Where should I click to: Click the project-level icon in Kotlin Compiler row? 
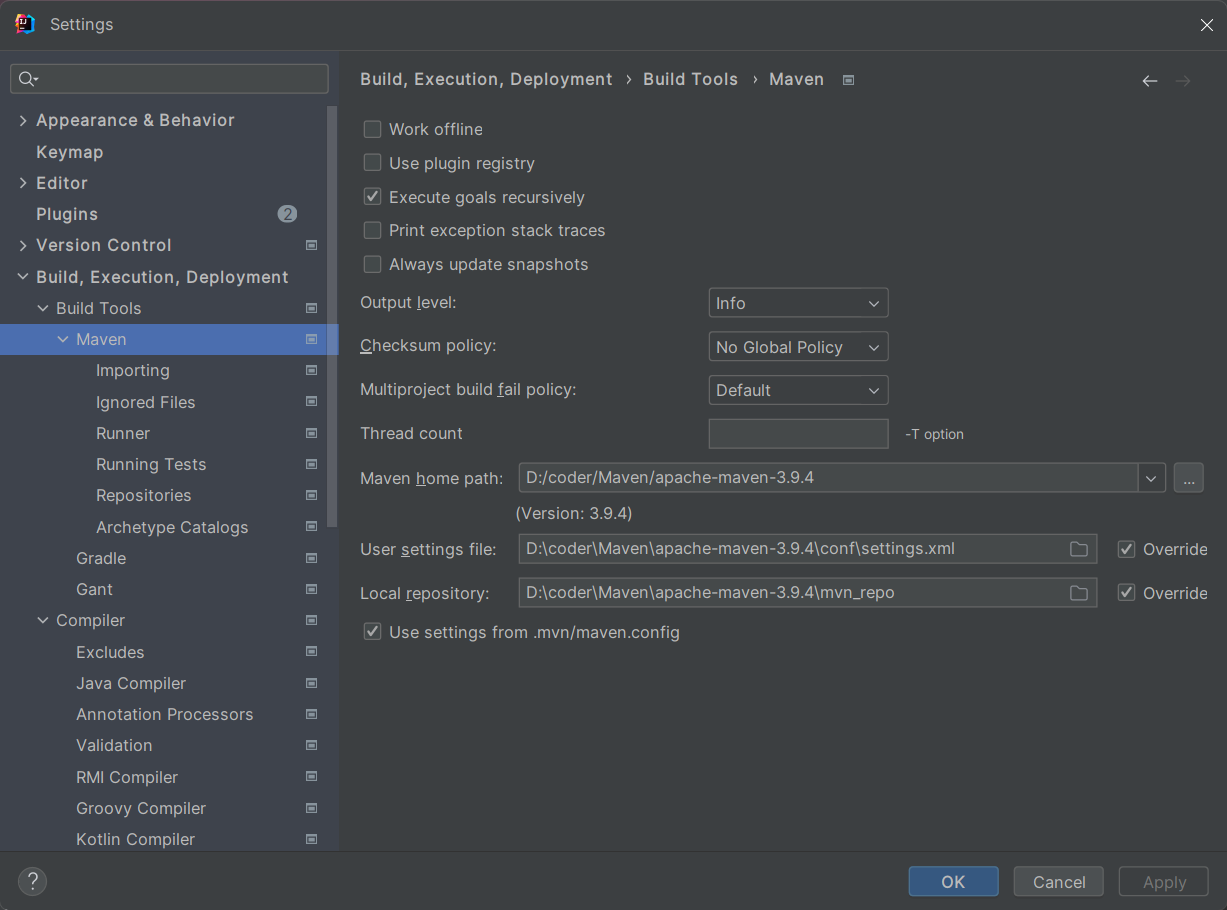pos(311,839)
